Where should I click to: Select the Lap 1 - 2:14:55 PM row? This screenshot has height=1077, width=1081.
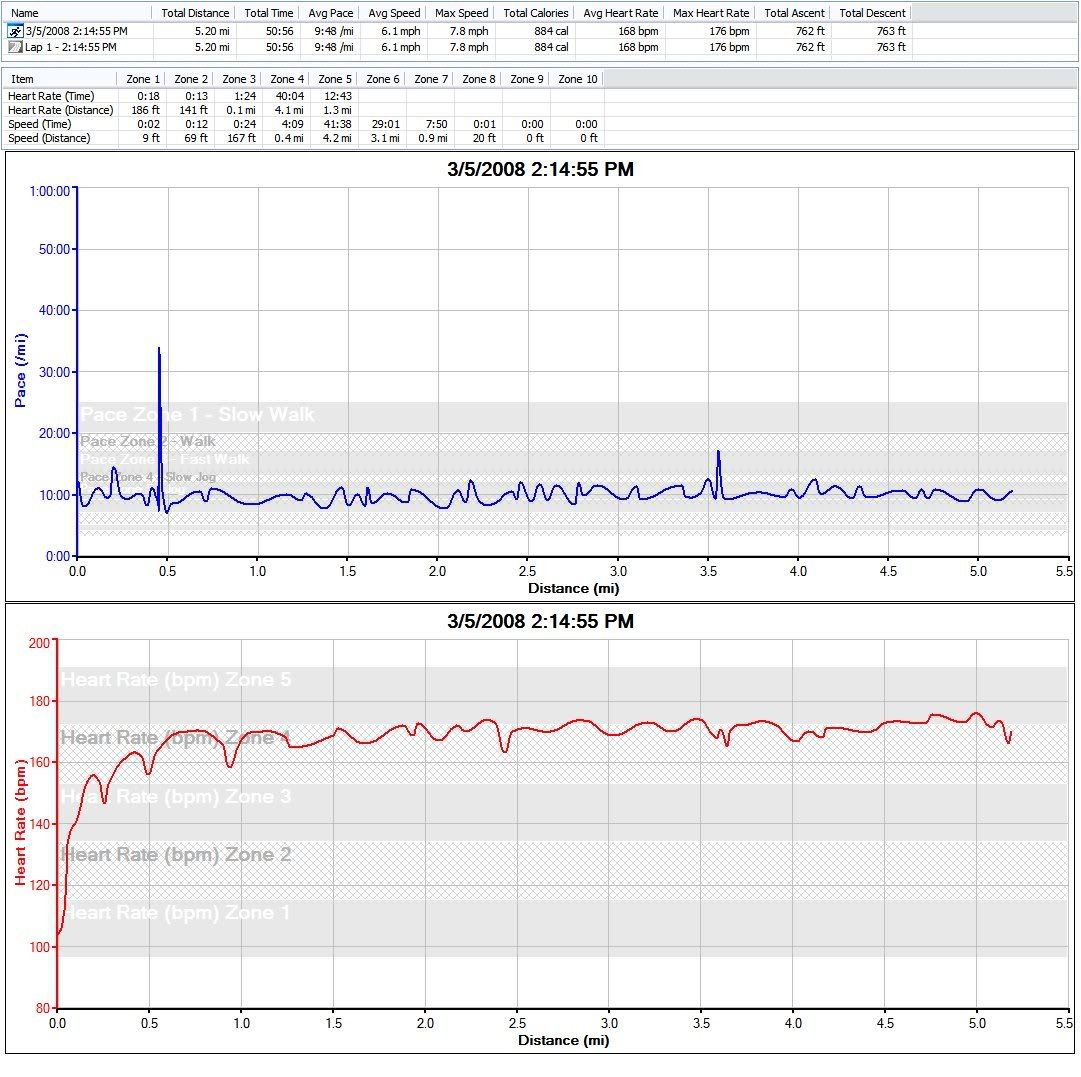pos(70,46)
